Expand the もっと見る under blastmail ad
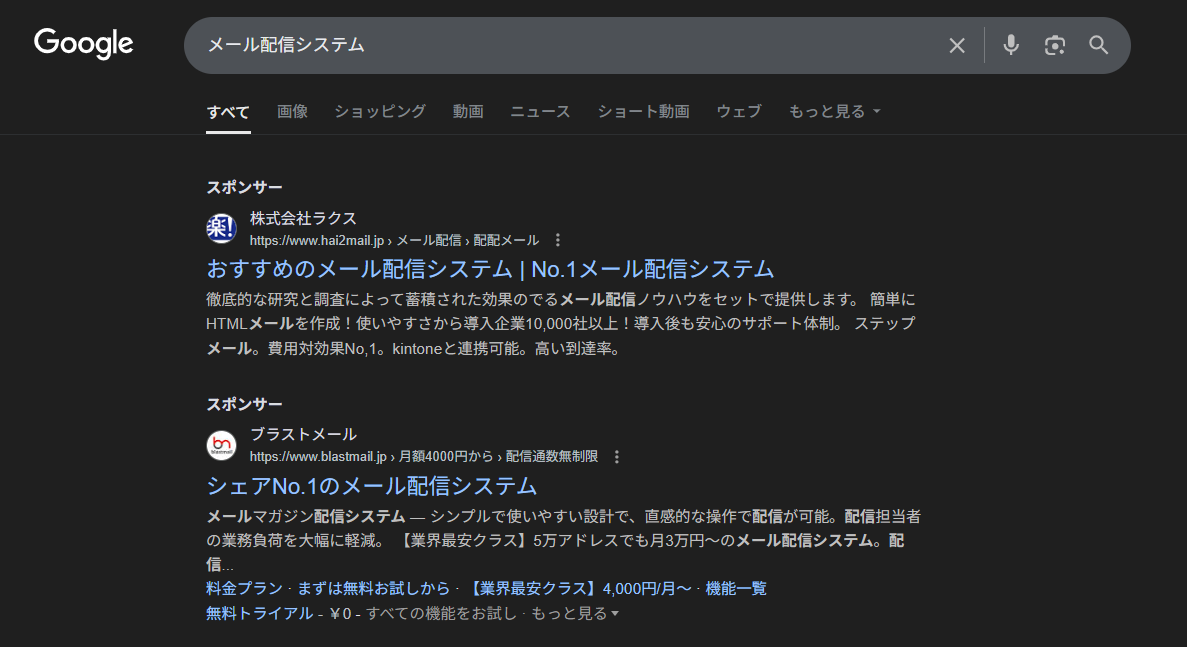This screenshot has width=1187, height=647. 575,613
